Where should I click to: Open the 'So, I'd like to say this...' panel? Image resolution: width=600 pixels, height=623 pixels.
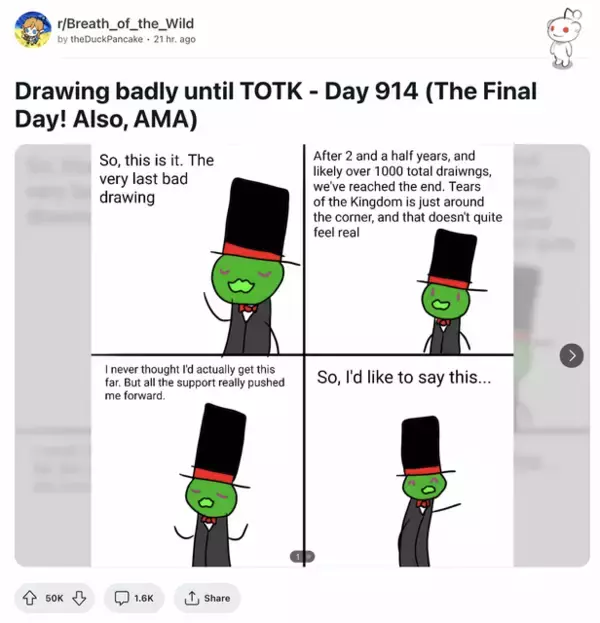[x=409, y=461]
